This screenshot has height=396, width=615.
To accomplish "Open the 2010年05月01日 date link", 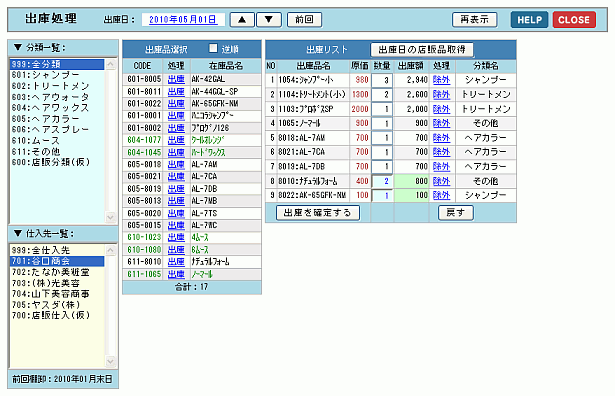I will pos(183,20).
